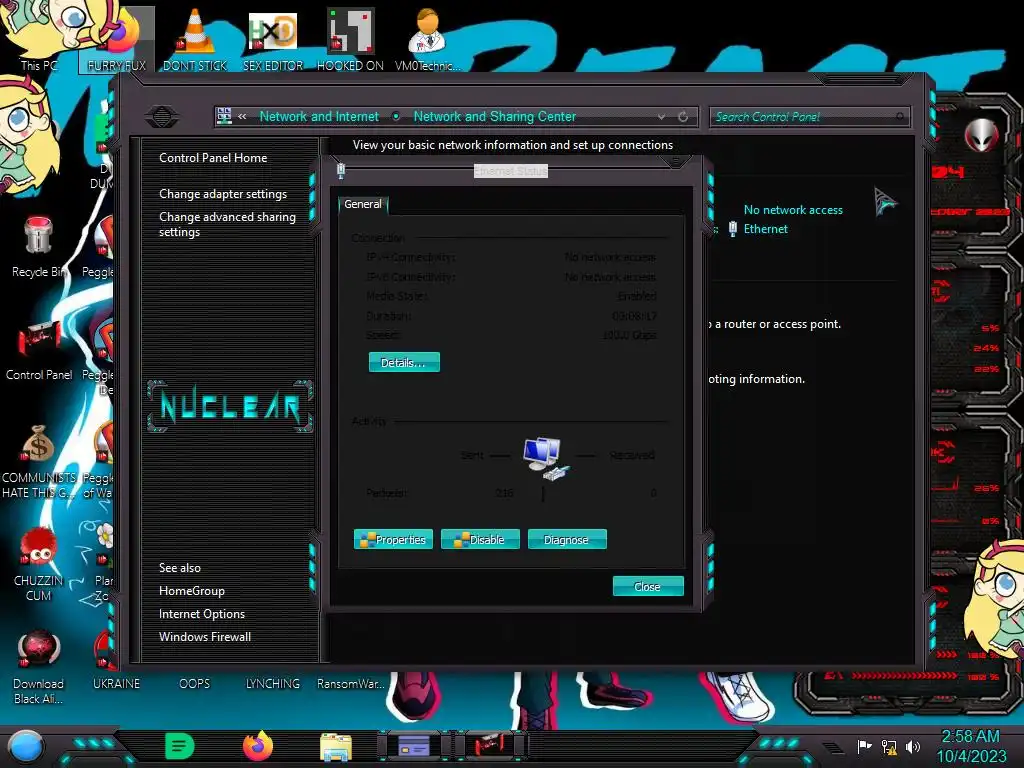
Task: Click the Start orb button
Action: (x=26, y=747)
